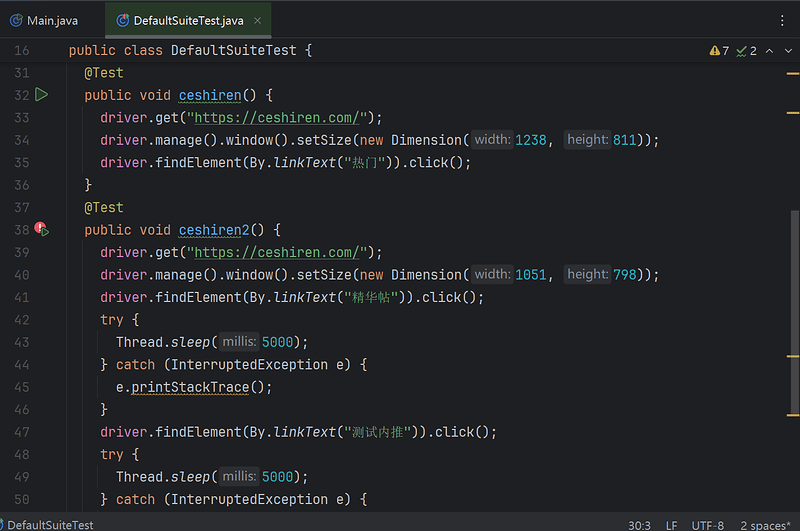The image size is (800, 531).
Task: Close the DefaultSuiteTest.java tab
Action: pos(257,20)
